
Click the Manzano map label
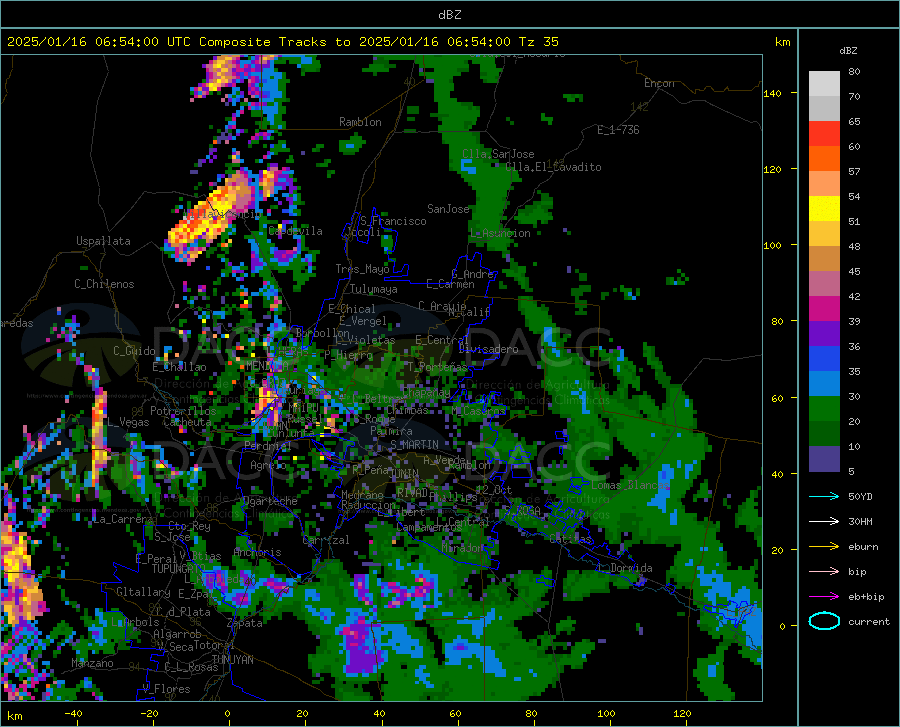(92, 663)
